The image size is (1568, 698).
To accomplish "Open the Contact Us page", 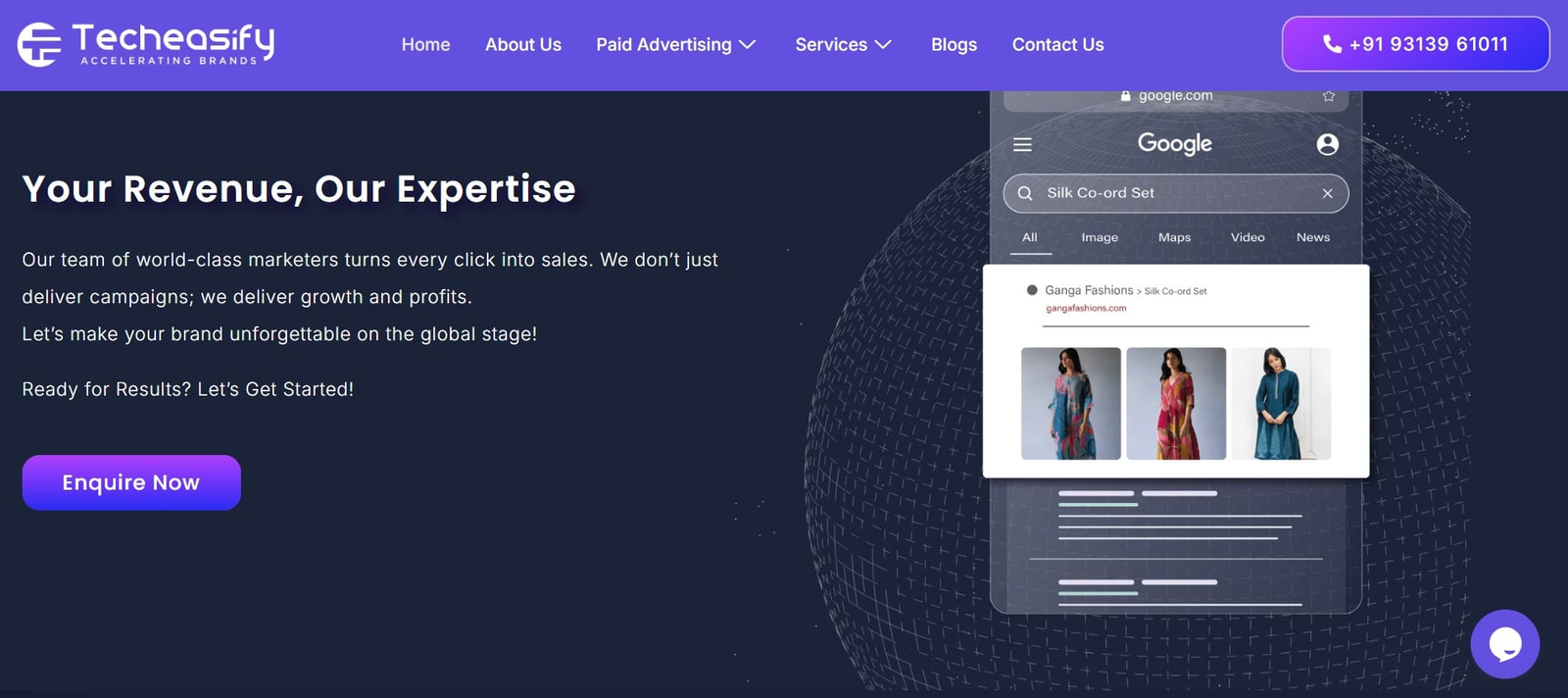I will pyautogui.click(x=1057, y=45).
